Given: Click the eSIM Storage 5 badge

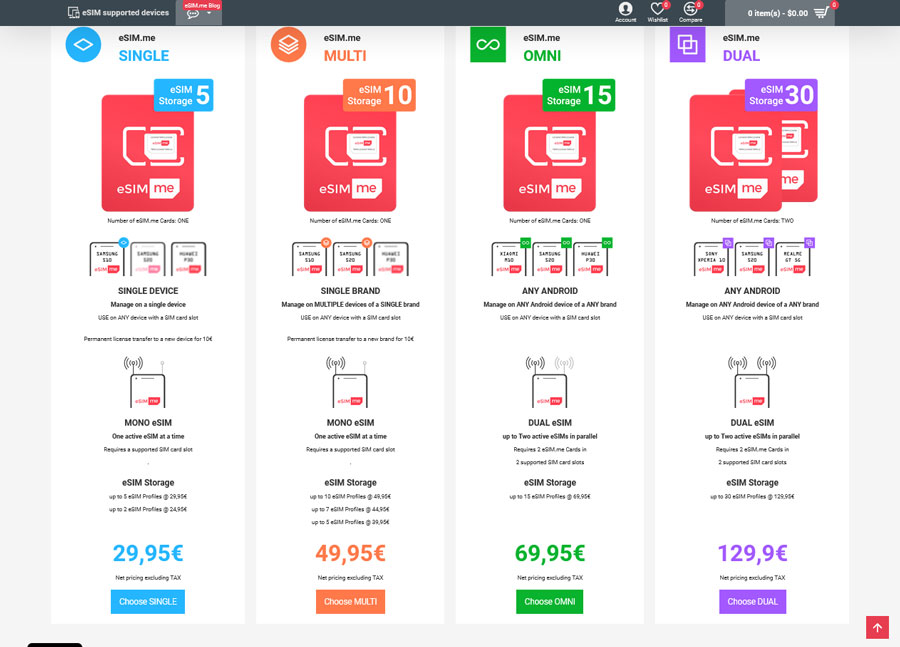Looking at the screenshot, I should [x=184, y=95].
